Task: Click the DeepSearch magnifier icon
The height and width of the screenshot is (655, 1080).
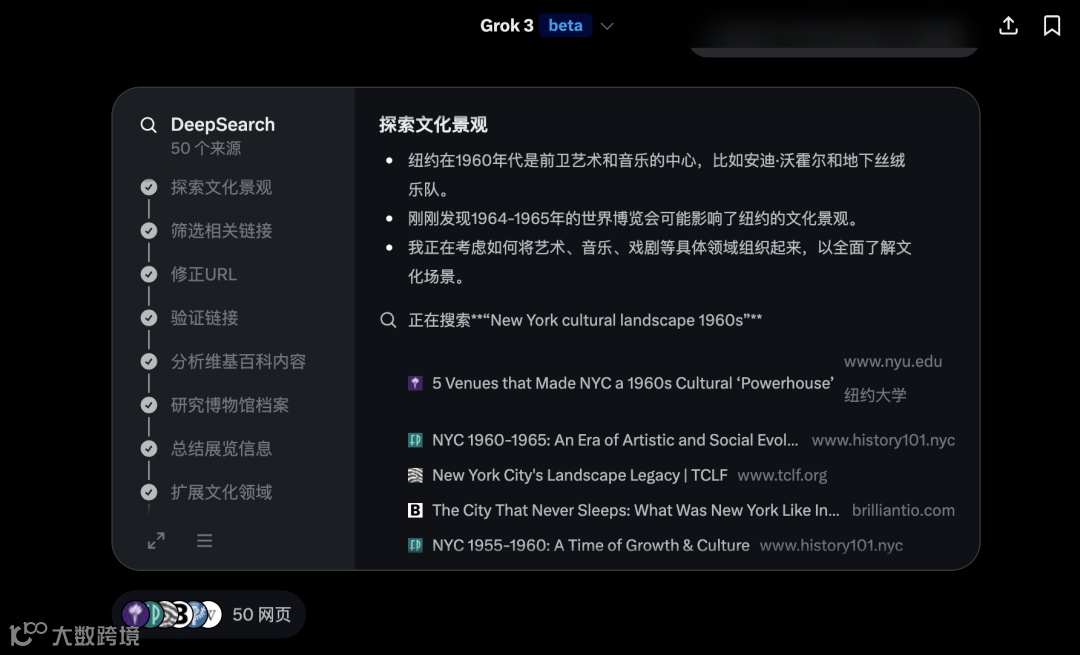Action: (x=148, y=125)
